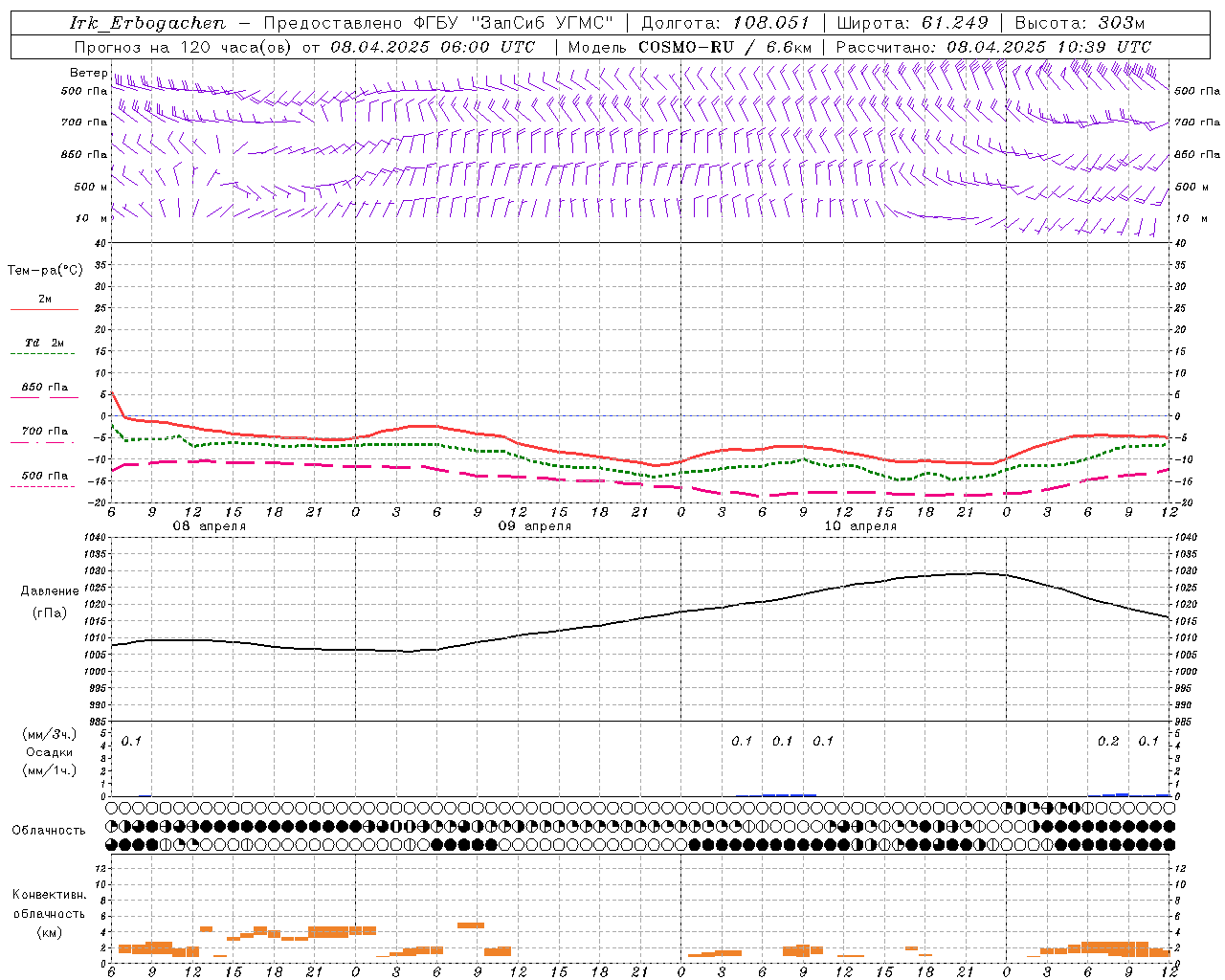Image resolution: width=1225 pixels, height=980 pixels.
Task: Click the Долгота: 108.051 header value
Action: pos(725,23)
